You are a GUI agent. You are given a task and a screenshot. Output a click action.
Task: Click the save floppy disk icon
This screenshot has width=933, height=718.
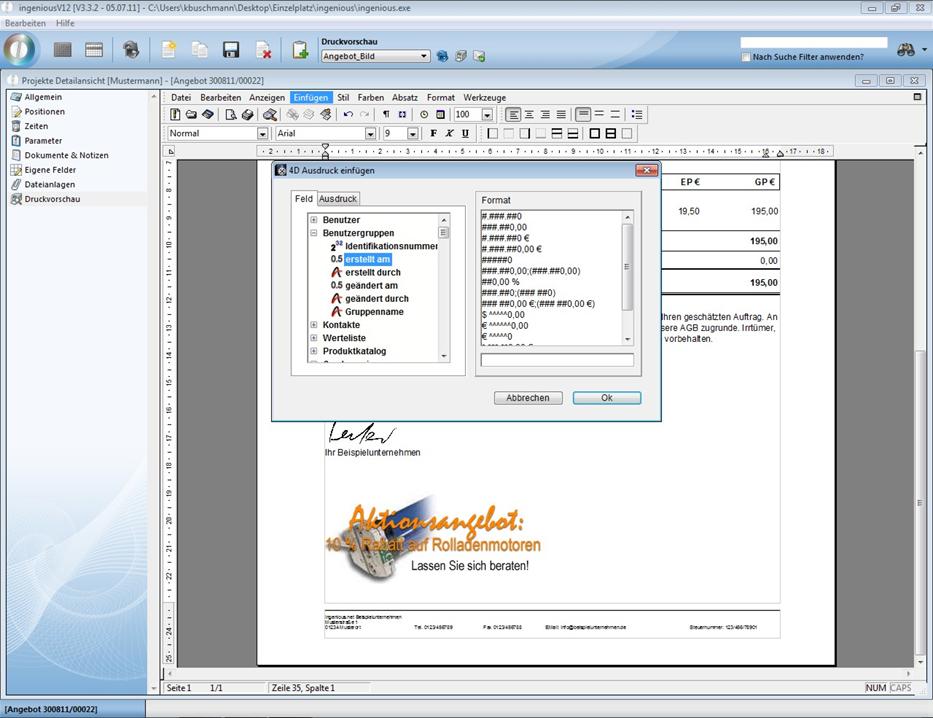coord(231,50)
